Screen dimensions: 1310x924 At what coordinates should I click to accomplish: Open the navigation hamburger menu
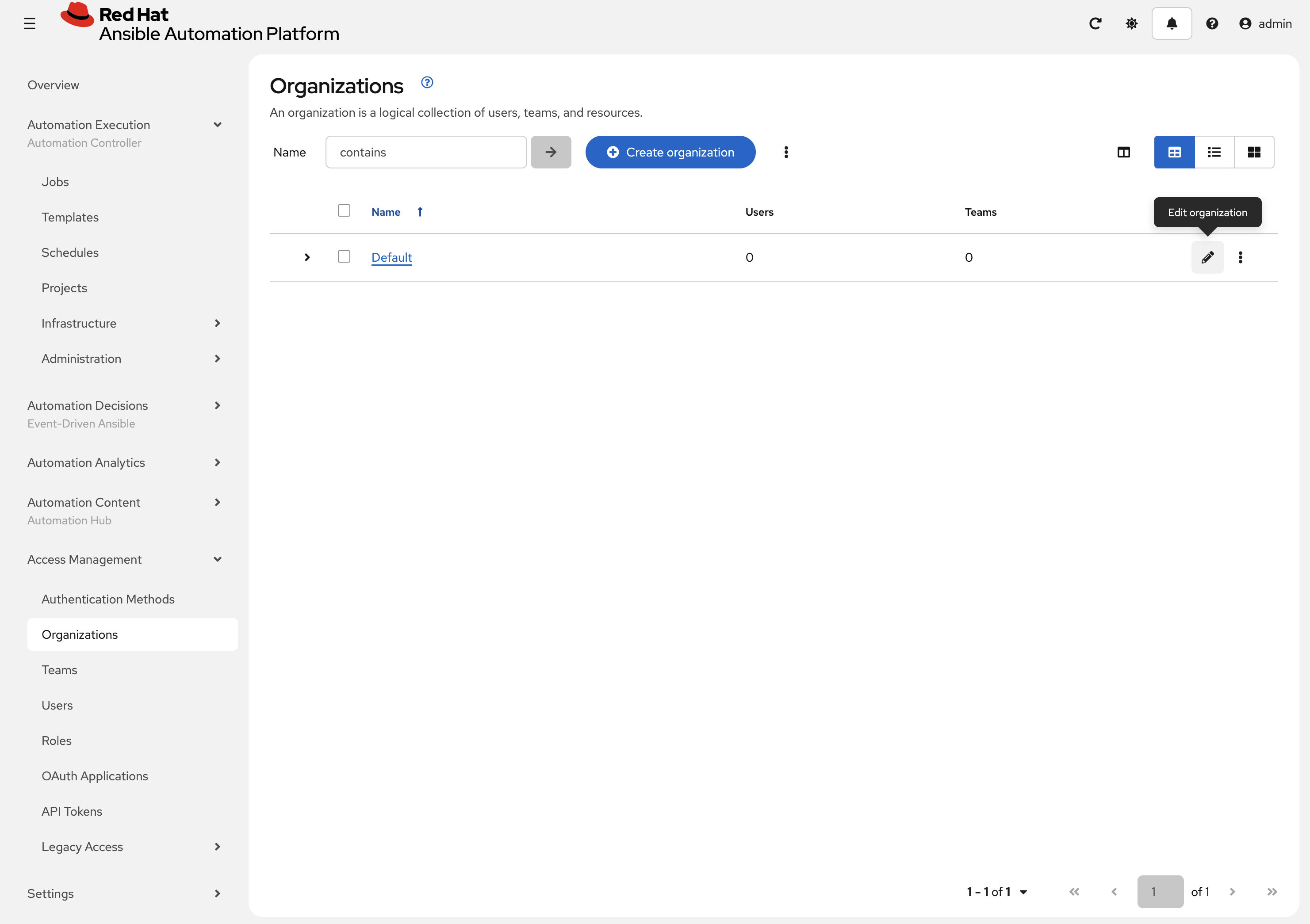pos(30,23)
